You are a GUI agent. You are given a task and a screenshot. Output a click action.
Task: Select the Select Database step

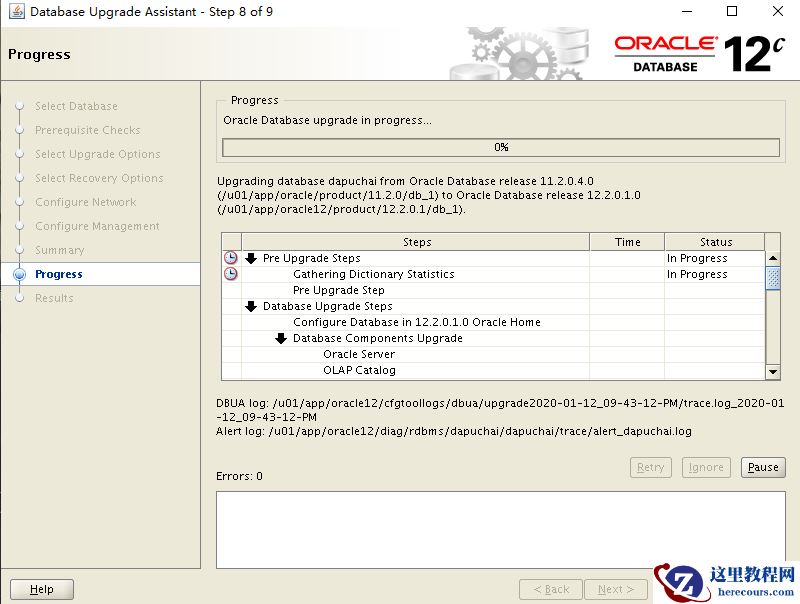pyautogui.click(x=77, y=106)
